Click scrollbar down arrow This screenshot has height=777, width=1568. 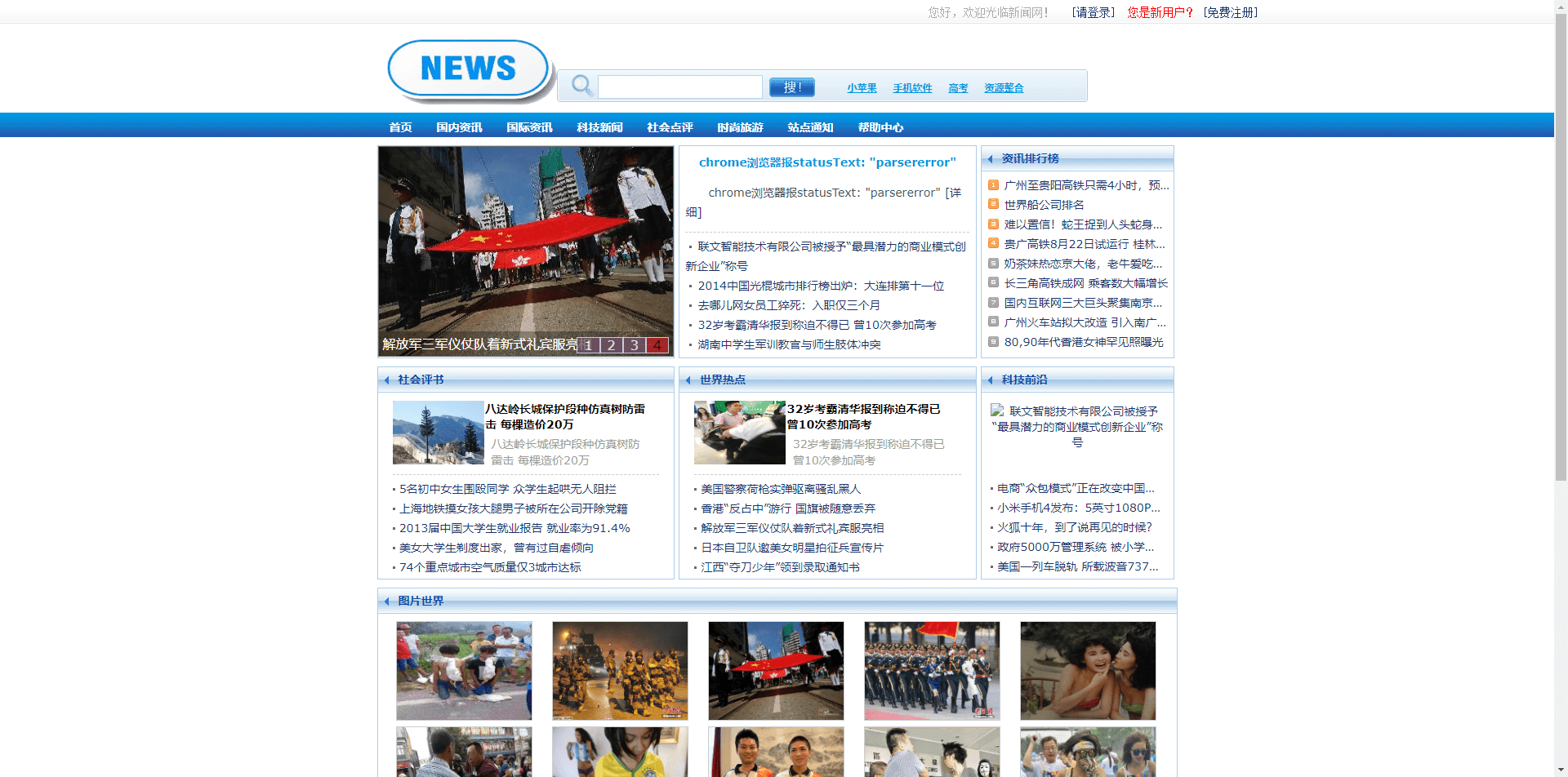(x=1561, y=770)
